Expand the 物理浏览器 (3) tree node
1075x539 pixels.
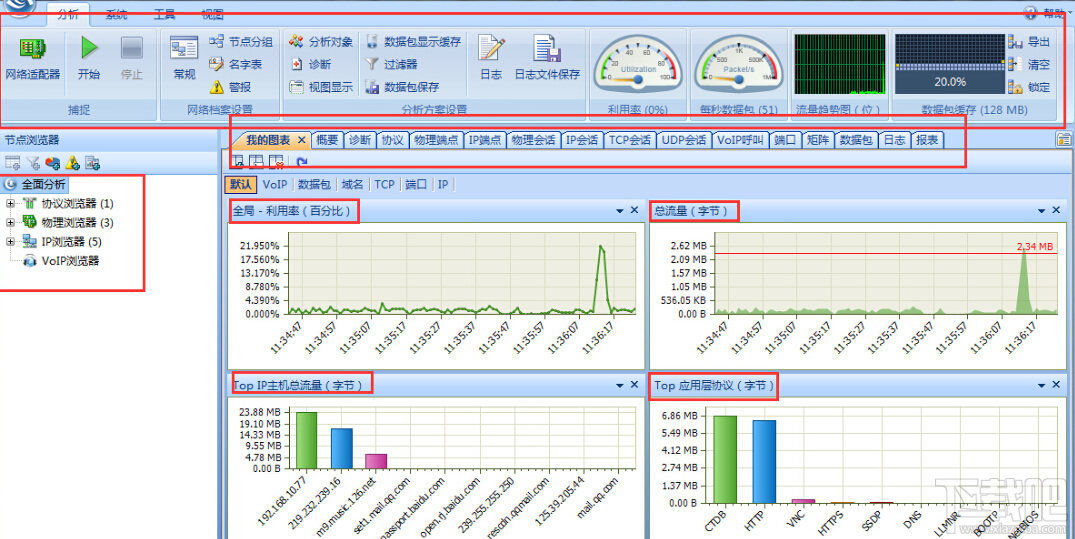pyautogui.click(x=10, y=222)
